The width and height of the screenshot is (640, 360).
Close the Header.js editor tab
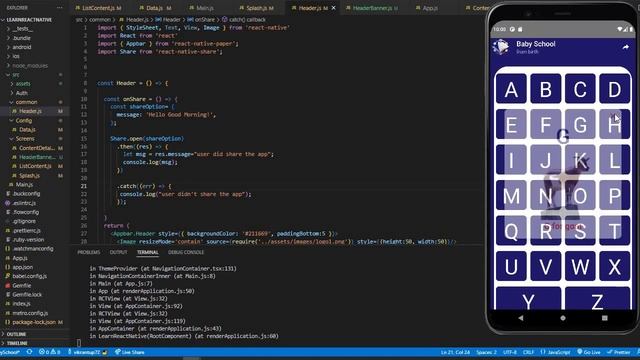(333, 8)
